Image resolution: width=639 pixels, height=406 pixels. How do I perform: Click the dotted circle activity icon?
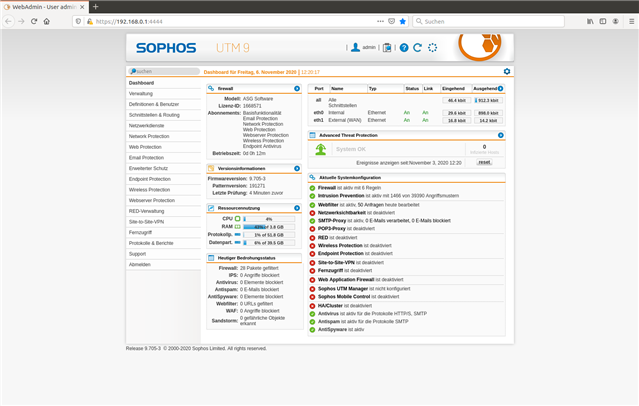pos(432,48)
